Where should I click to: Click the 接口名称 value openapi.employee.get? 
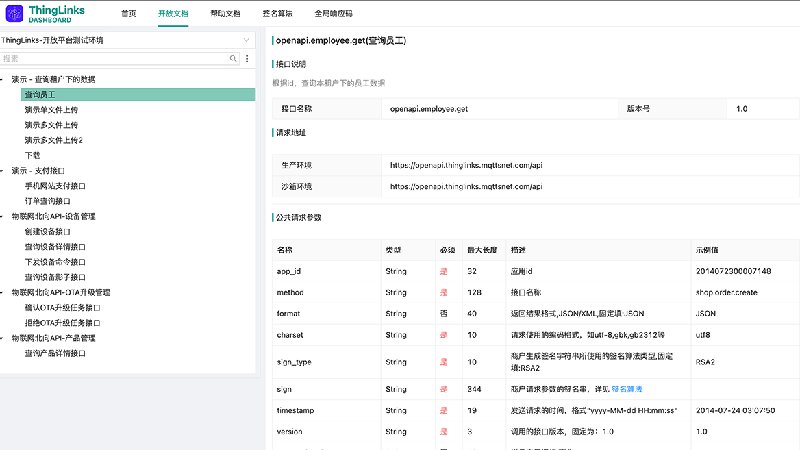click(x=429, y=109)
